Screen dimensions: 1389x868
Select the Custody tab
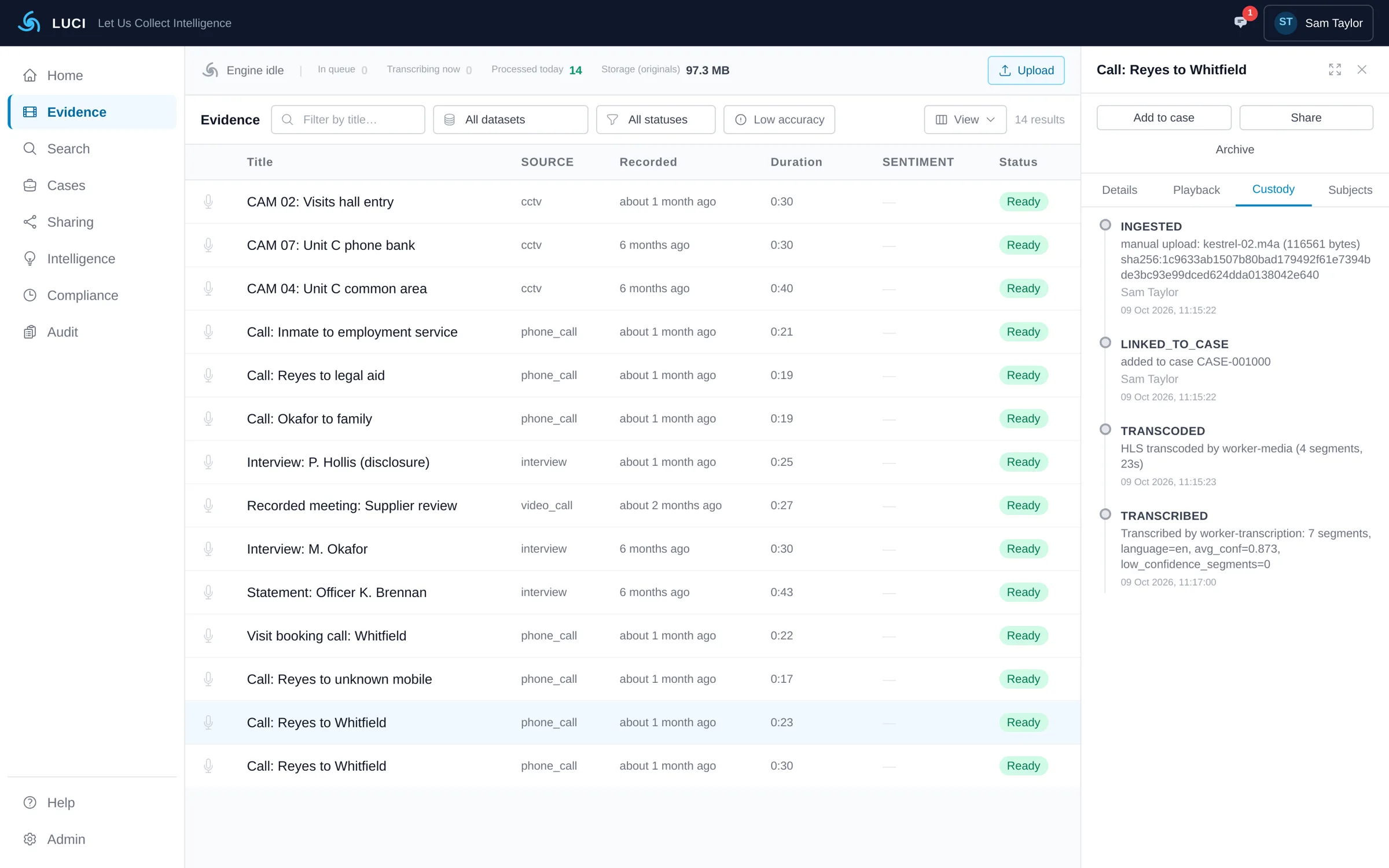(x=1273, y=189)
